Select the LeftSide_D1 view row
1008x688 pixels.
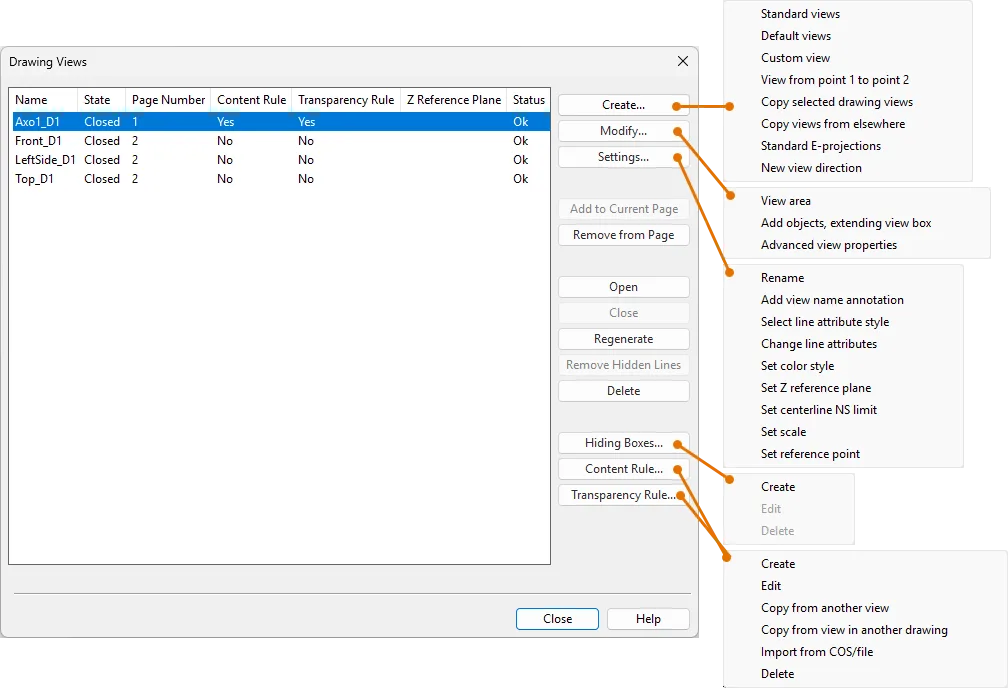[280, 159]
